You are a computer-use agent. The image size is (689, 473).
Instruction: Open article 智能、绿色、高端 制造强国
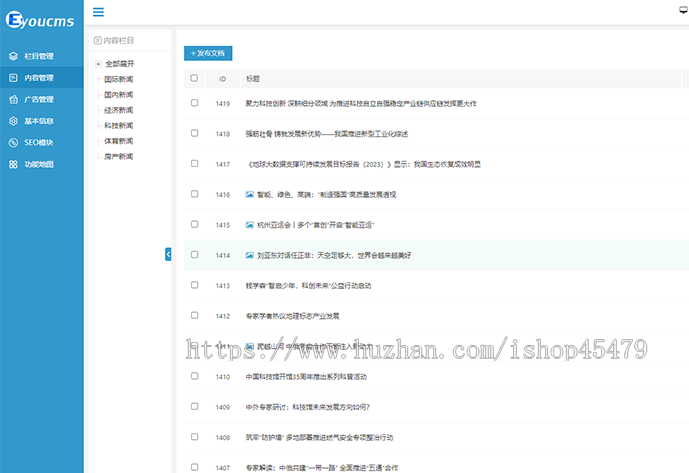[326, 194]
